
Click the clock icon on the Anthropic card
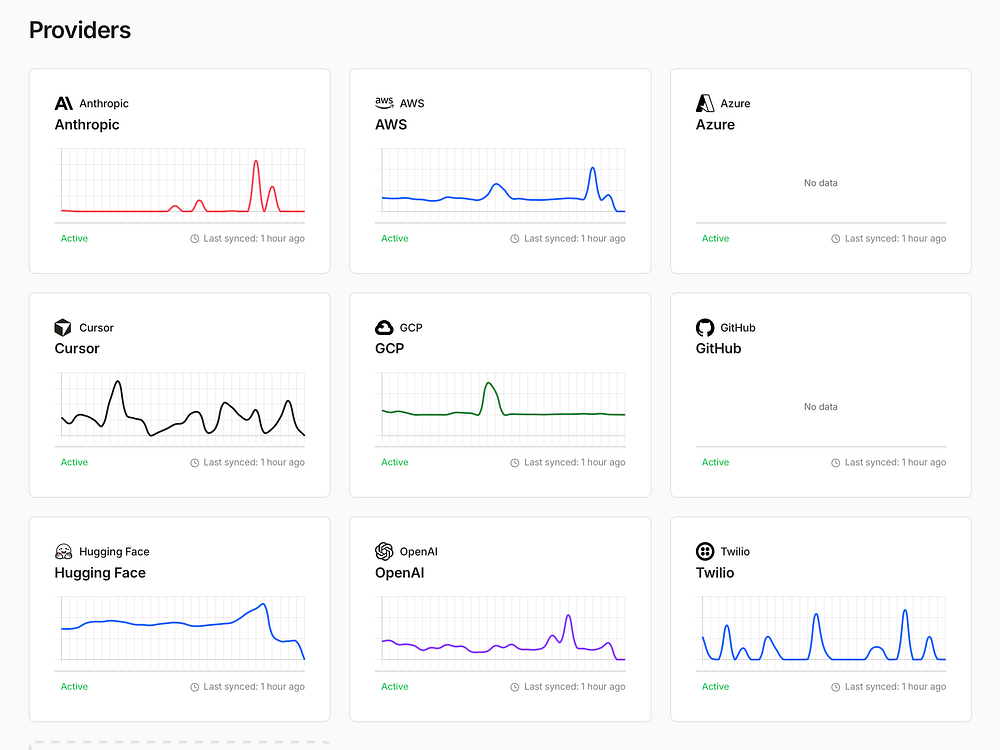(x=195, y=239)
